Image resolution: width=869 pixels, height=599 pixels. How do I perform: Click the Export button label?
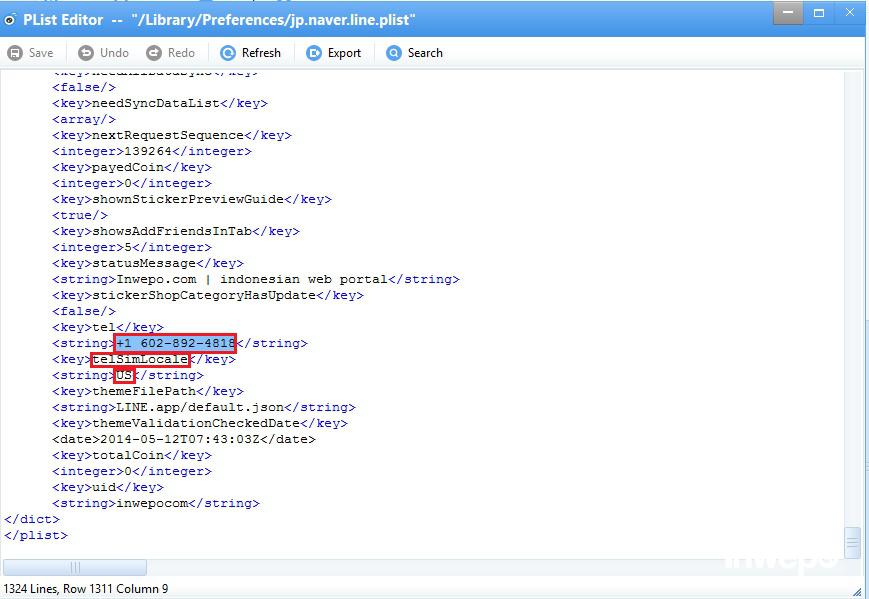[344, 53]
